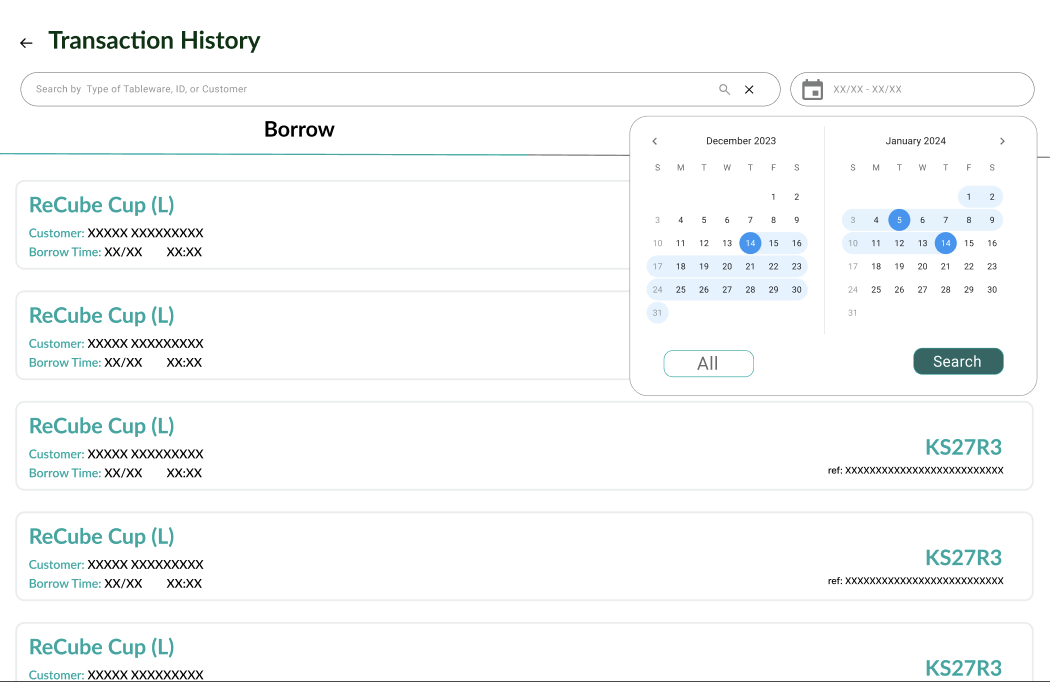
Task: Select December 14 in the calendar
Action: click(x=750, y=243)
